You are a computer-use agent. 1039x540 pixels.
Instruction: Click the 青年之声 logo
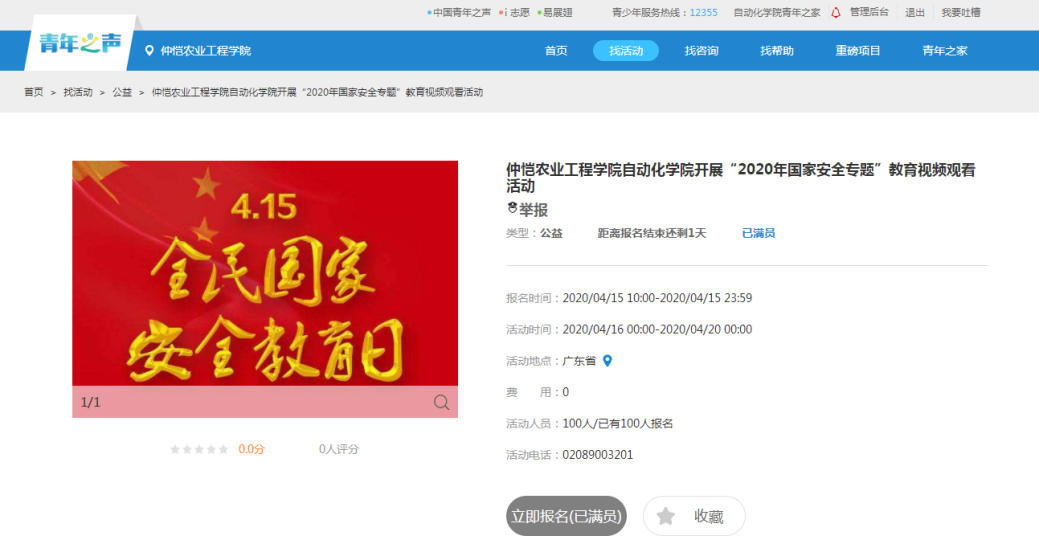pyautogui.click(x=80, y=43)
